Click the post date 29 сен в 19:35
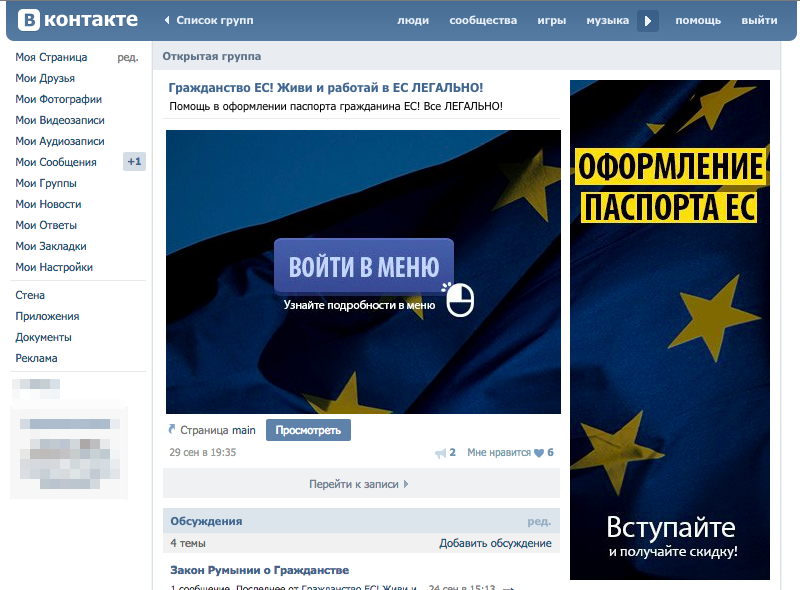800x590 pixels. pos(203,452)
